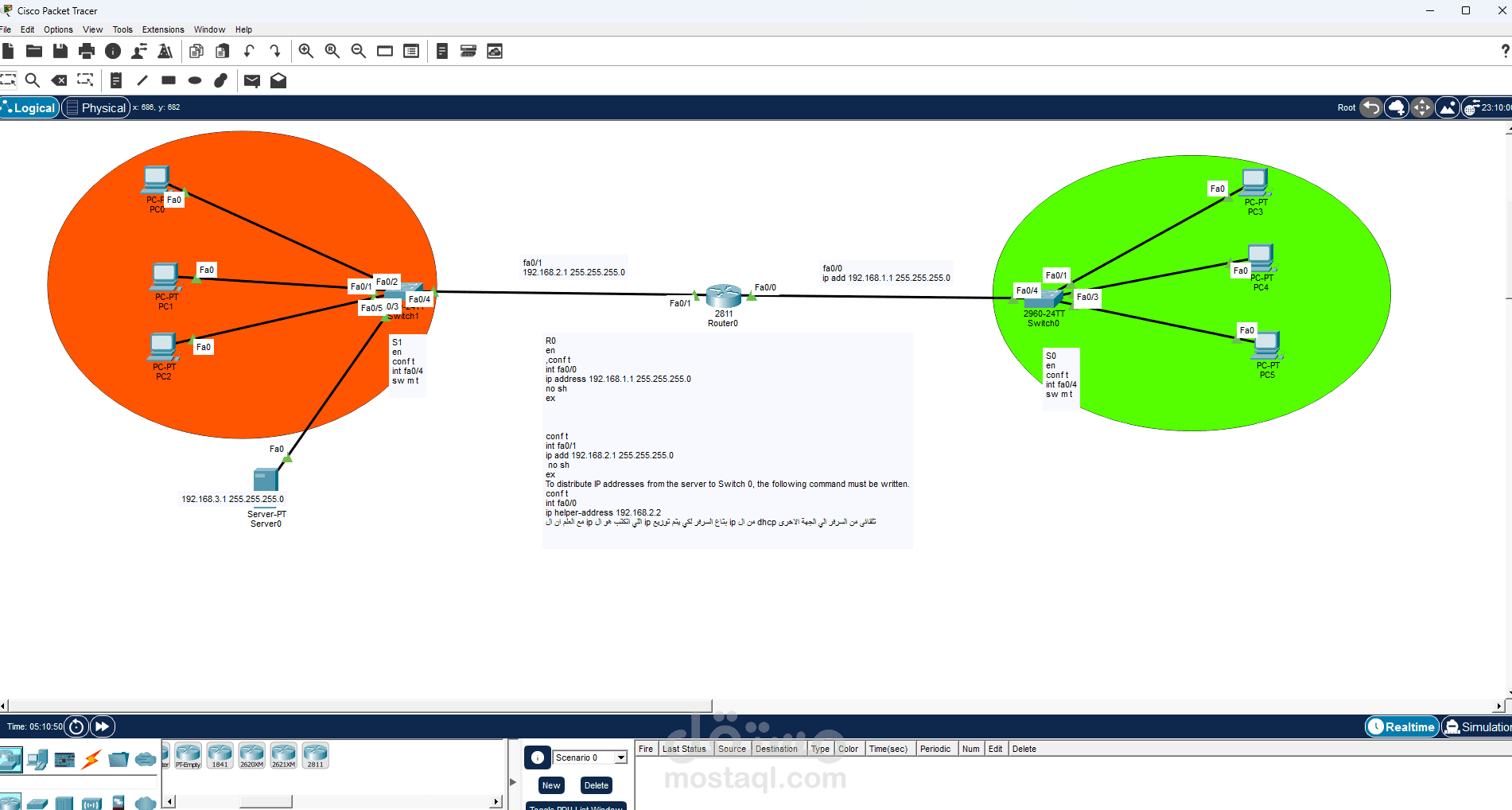
Task: Open the Window menu
Action: [x=209, y=29]
